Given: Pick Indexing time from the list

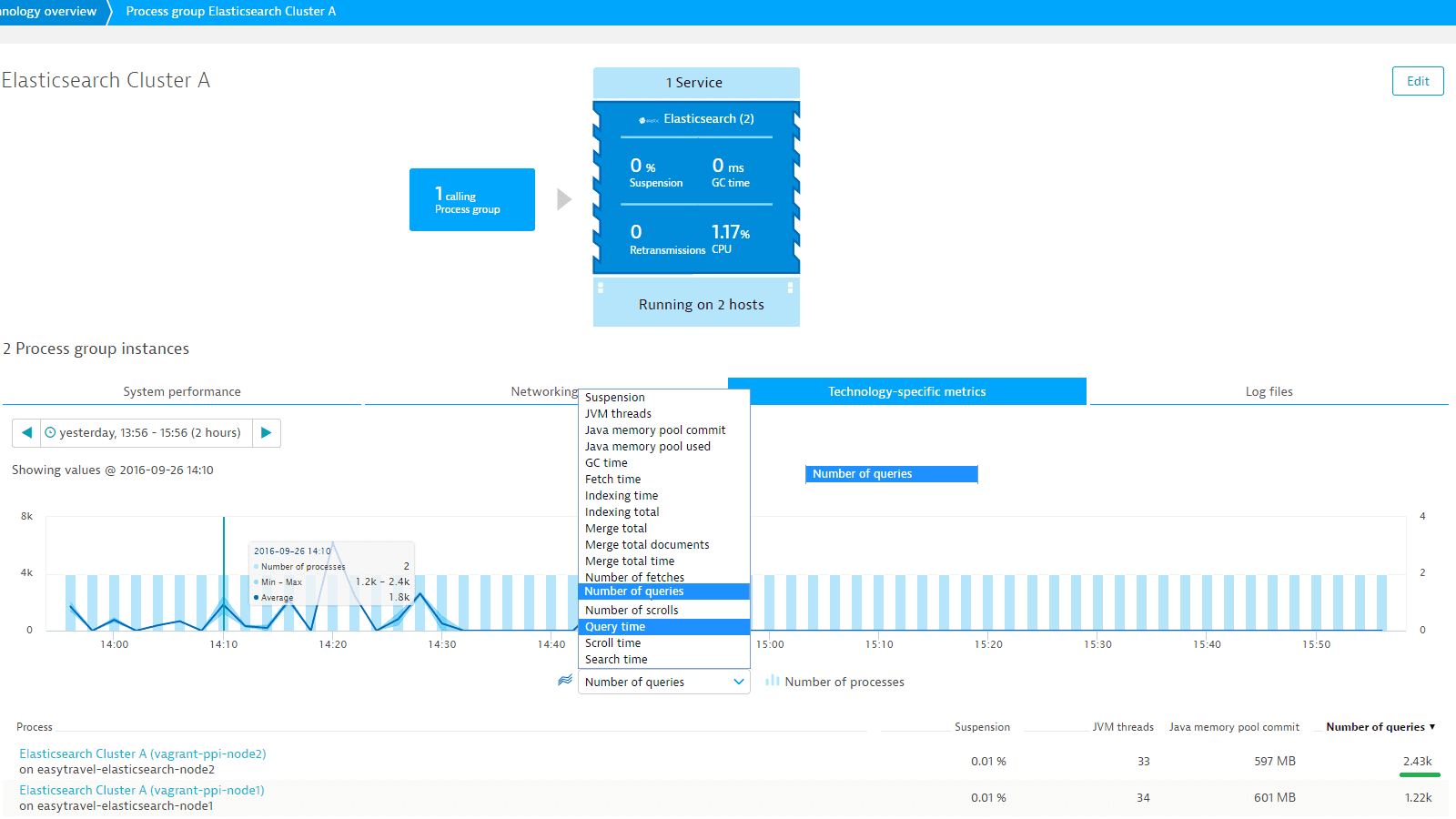Looking at the screenshot, I should pyautogui.click(x=664, y=496).
